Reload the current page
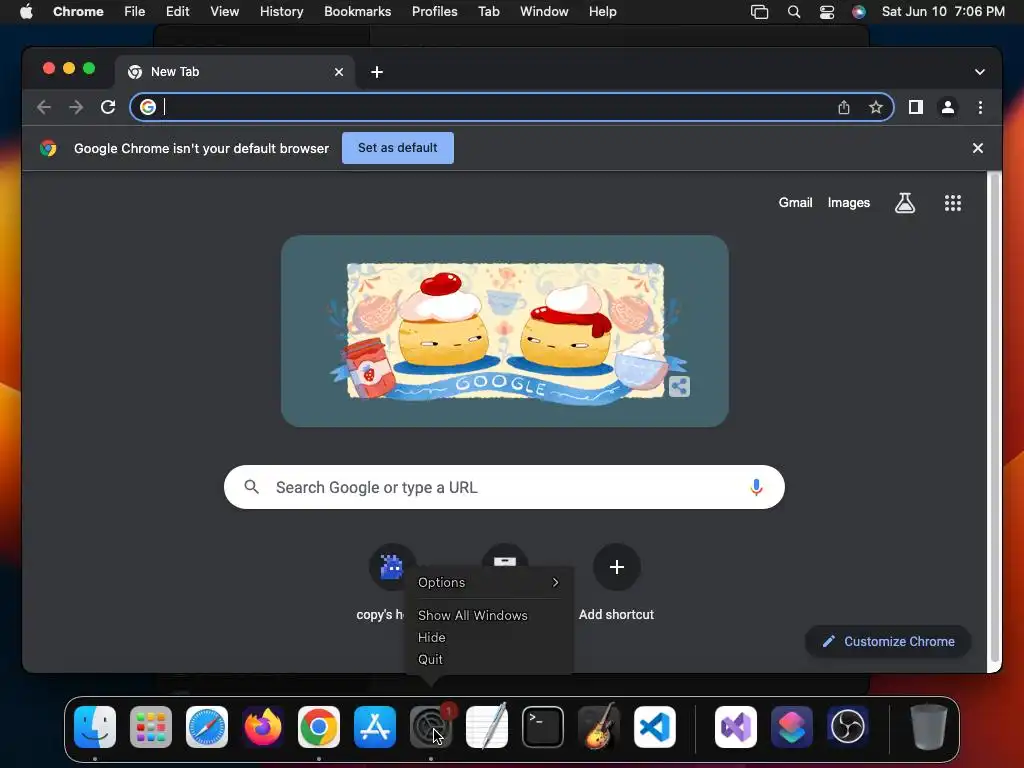This screenshot has height=768, width=1024. 108,107
